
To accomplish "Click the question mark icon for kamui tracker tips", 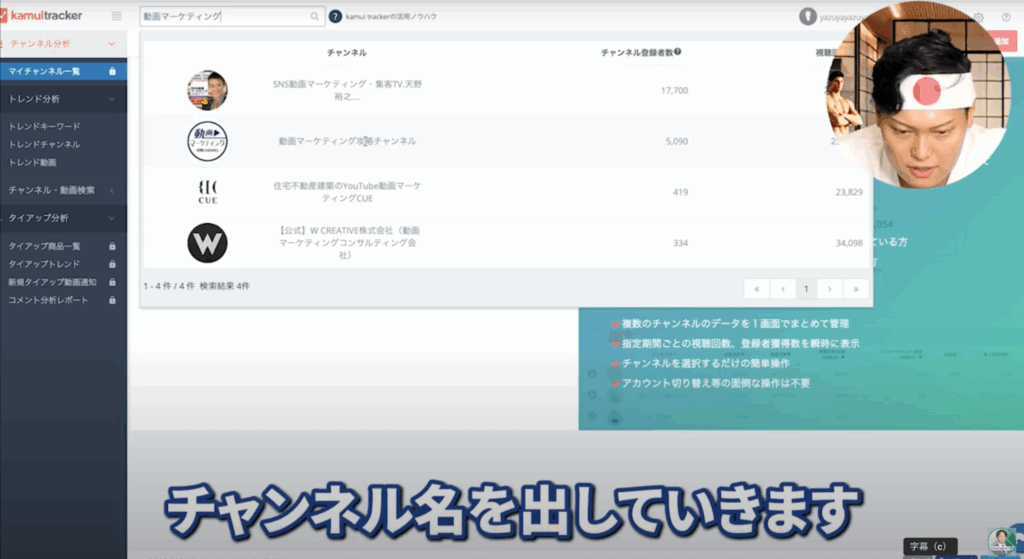I will (x=336, y=17).
